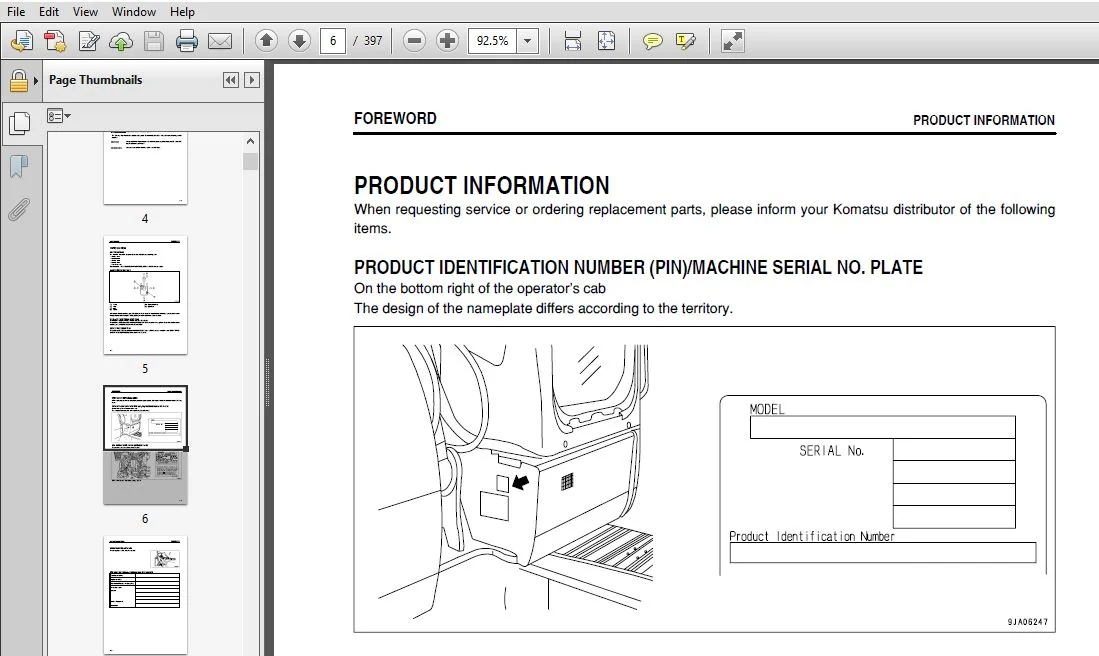Click the security padlock icon

[19, 81]
